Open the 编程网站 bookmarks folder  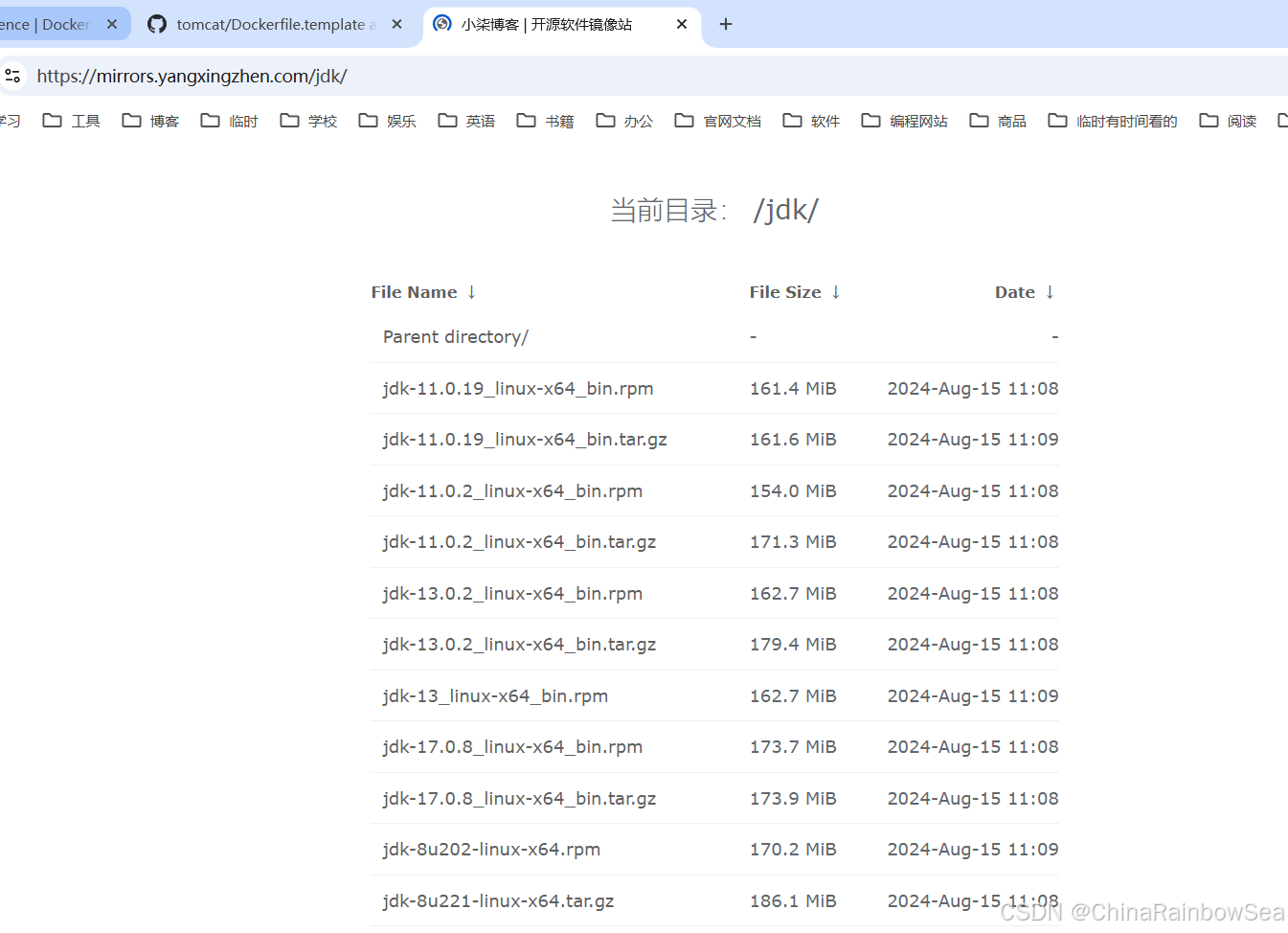(x=919, y=121)
